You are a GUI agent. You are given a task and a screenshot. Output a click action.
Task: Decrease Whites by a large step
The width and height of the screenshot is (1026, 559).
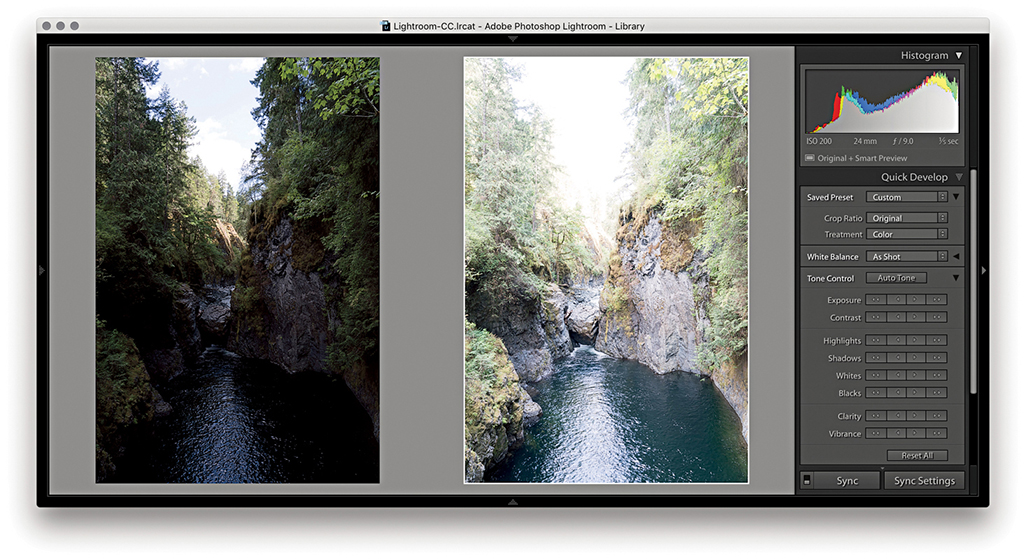point(876,376)
